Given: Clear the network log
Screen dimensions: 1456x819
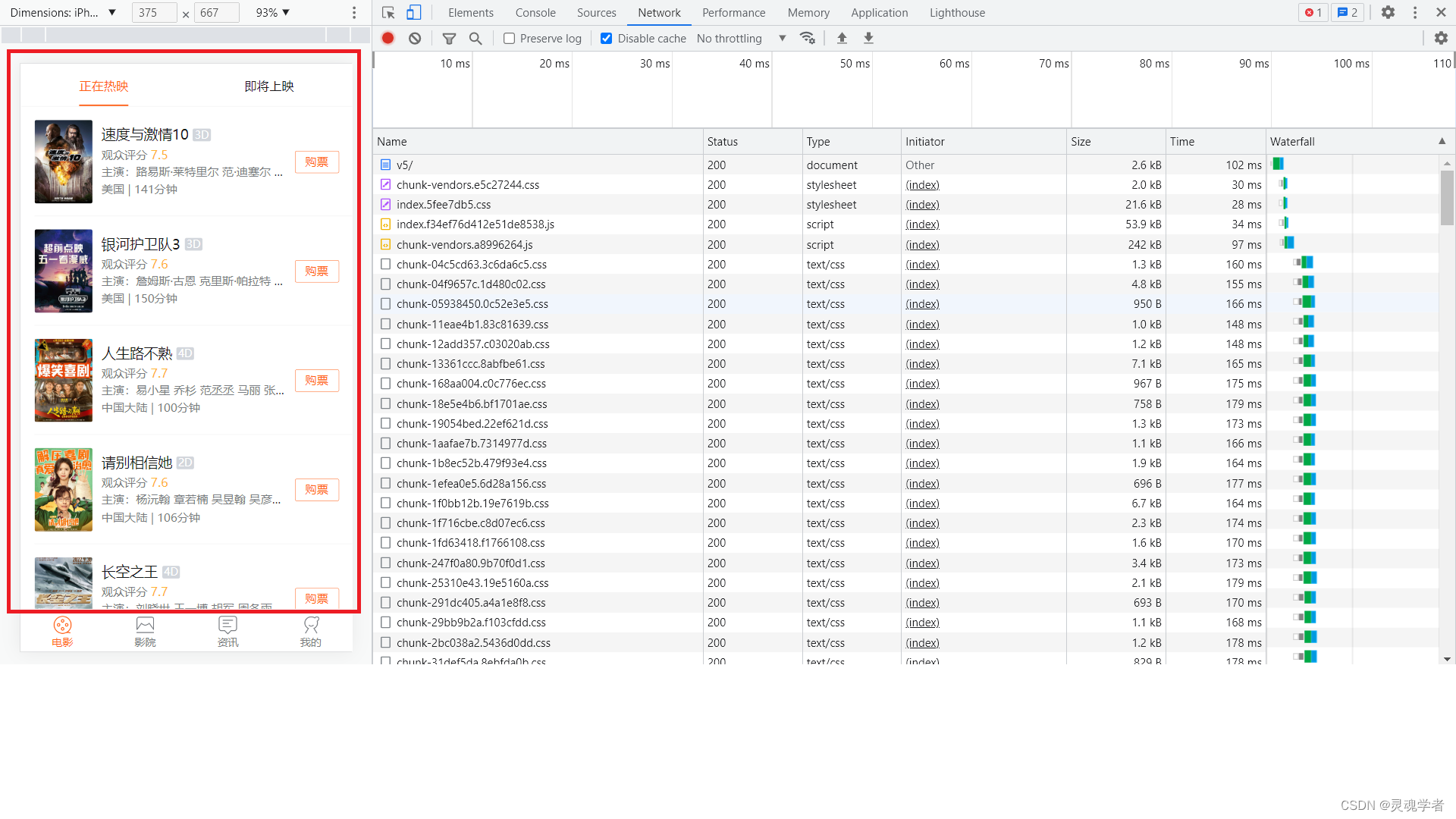Looking at the screenshot, I should tap(415, 38).
